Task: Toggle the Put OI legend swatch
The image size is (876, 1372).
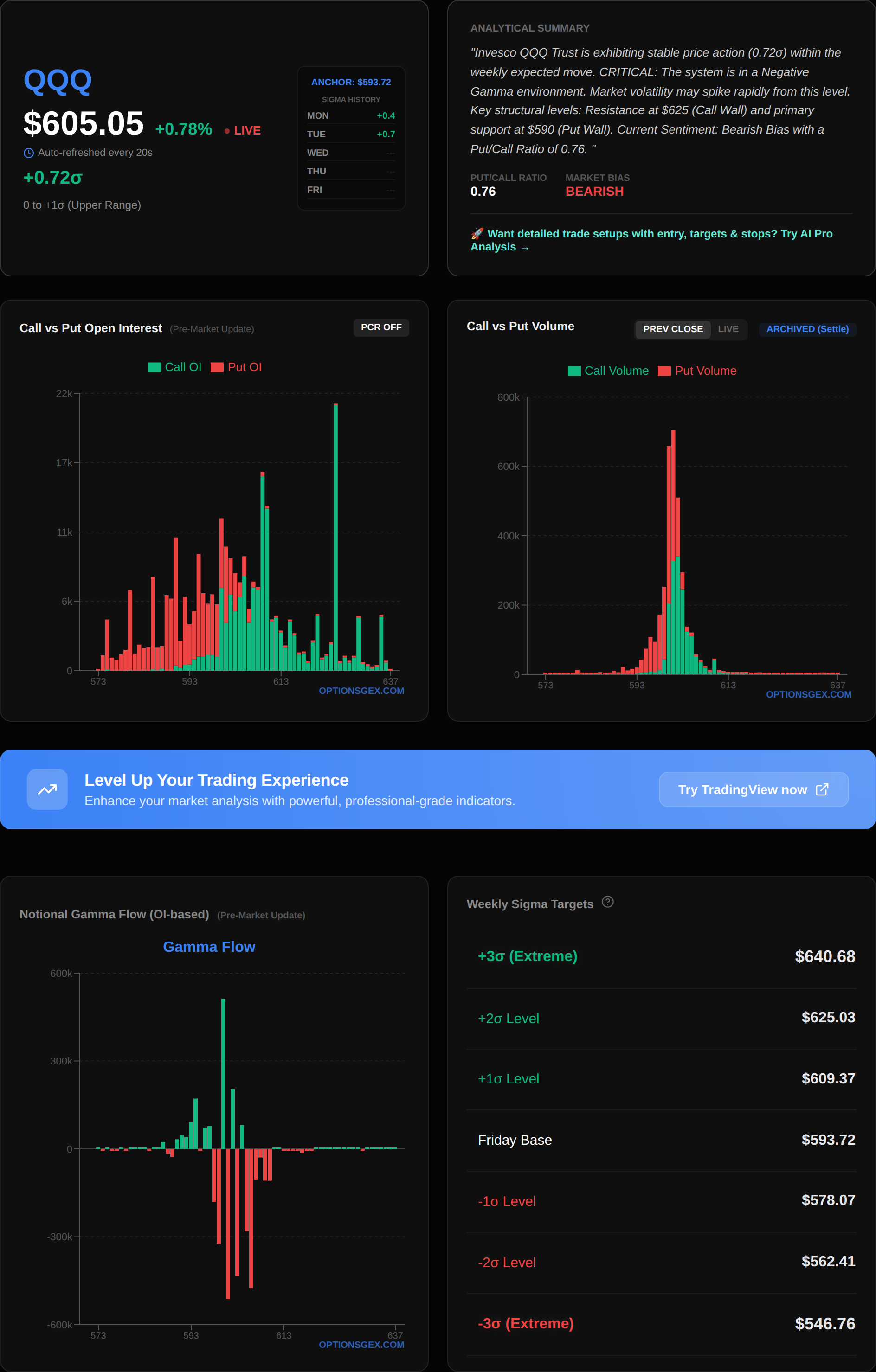Action: pyautogui.click(x=217, y=367)
